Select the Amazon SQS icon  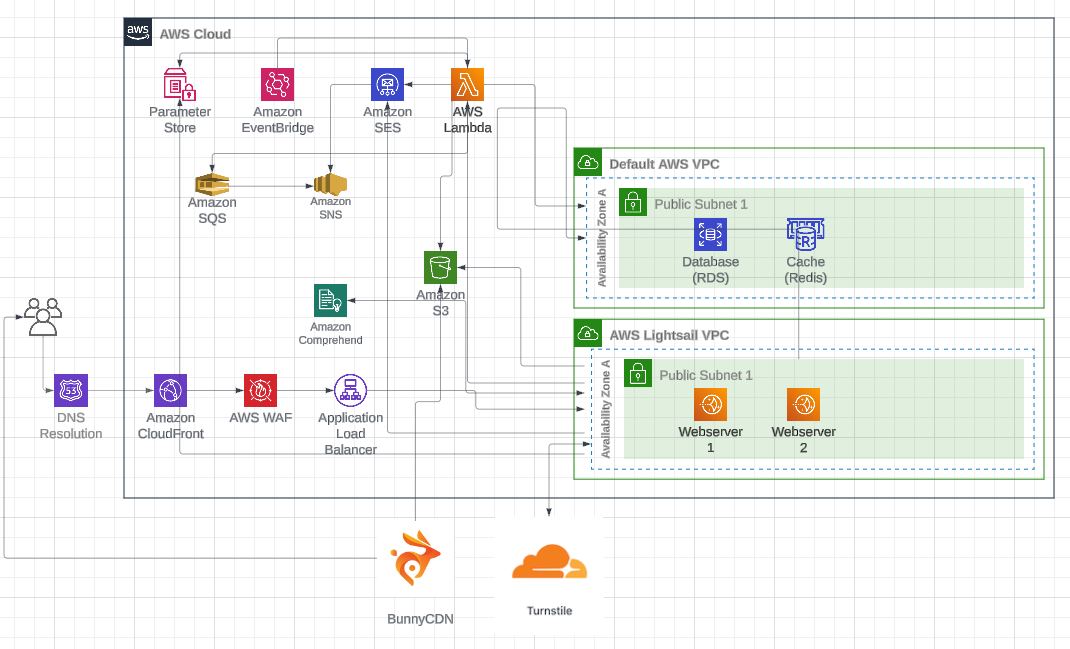212,184
